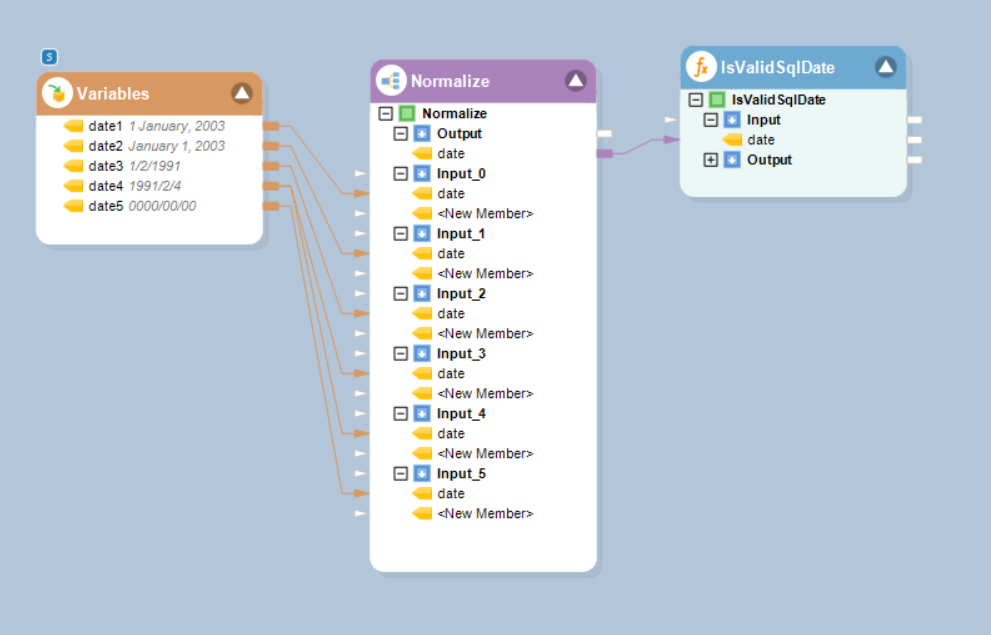Click the orange output port of date3
This screenshot has height=635, width=991.
pos(270,166)
